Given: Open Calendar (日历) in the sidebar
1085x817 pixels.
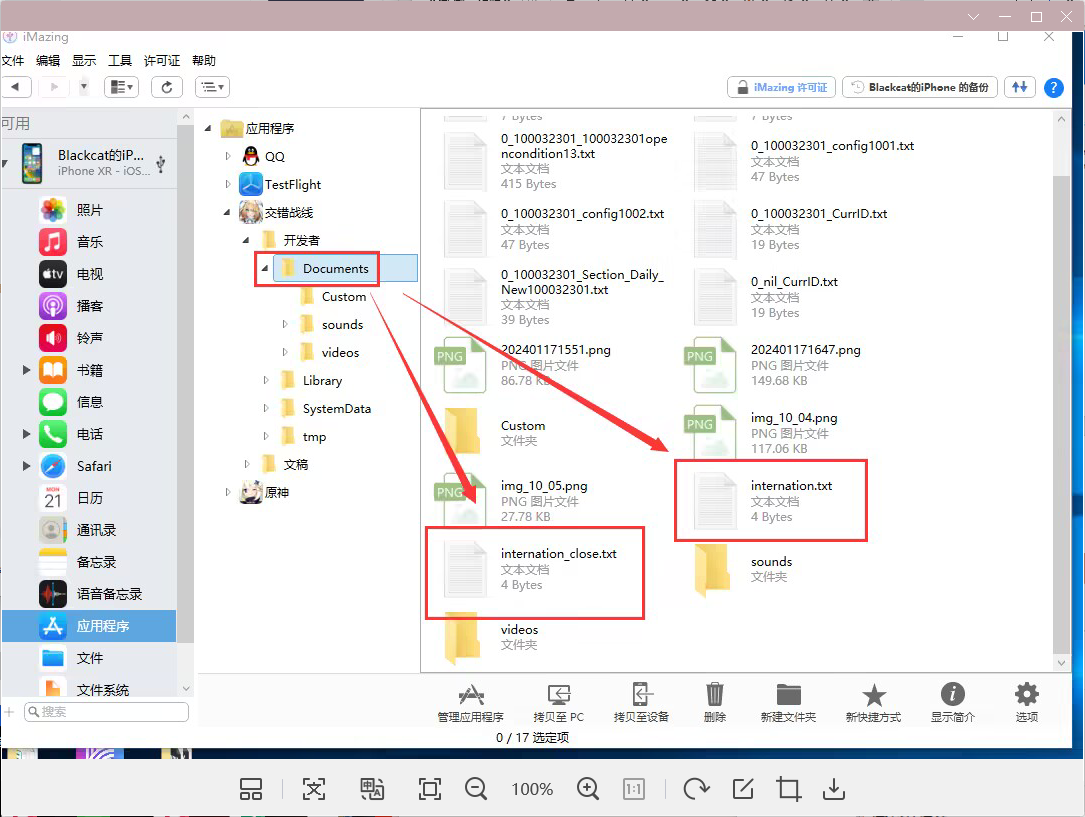Looking at the screenshot, I should click(89, 498).
